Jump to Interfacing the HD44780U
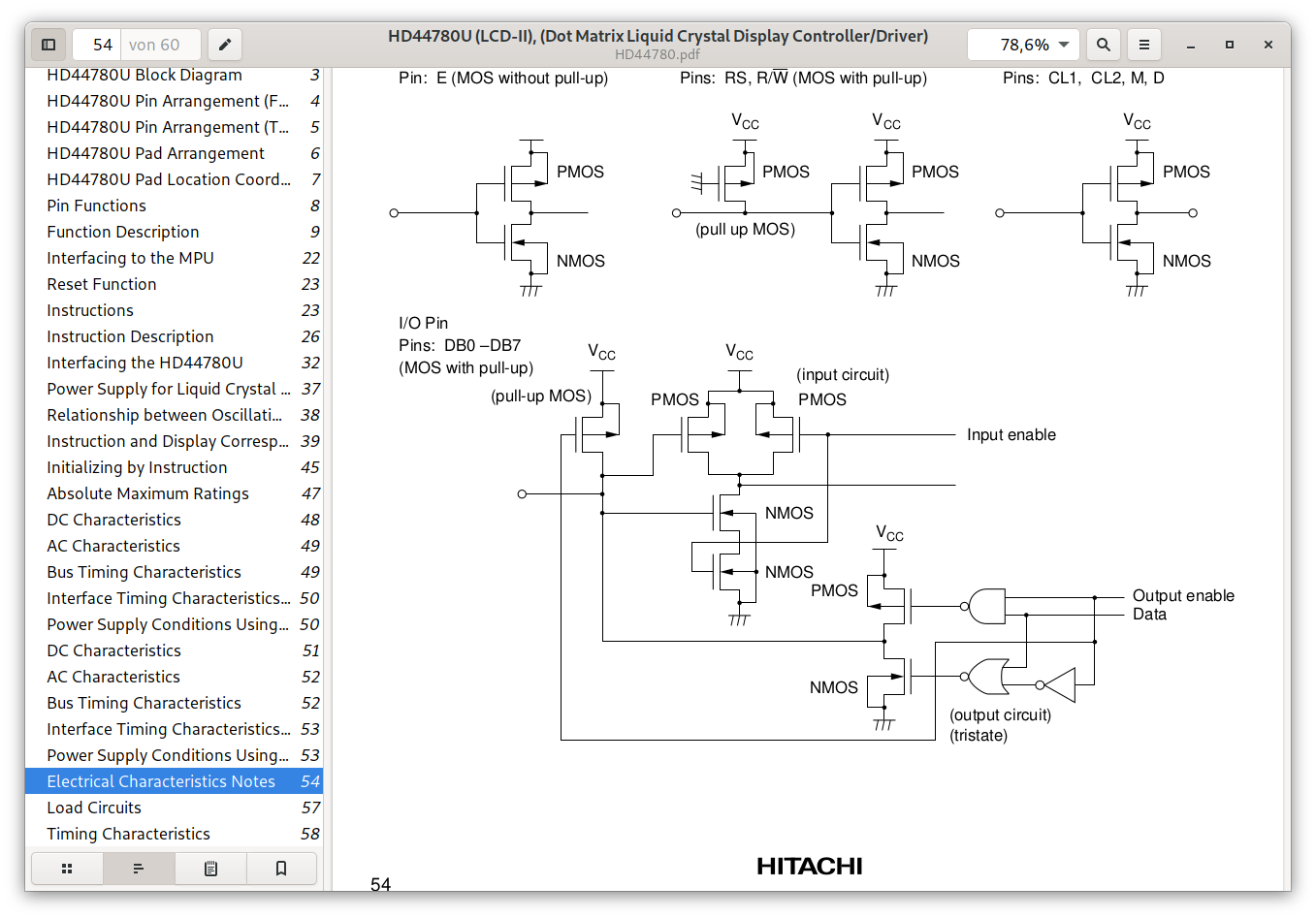 tap(174, 363)
